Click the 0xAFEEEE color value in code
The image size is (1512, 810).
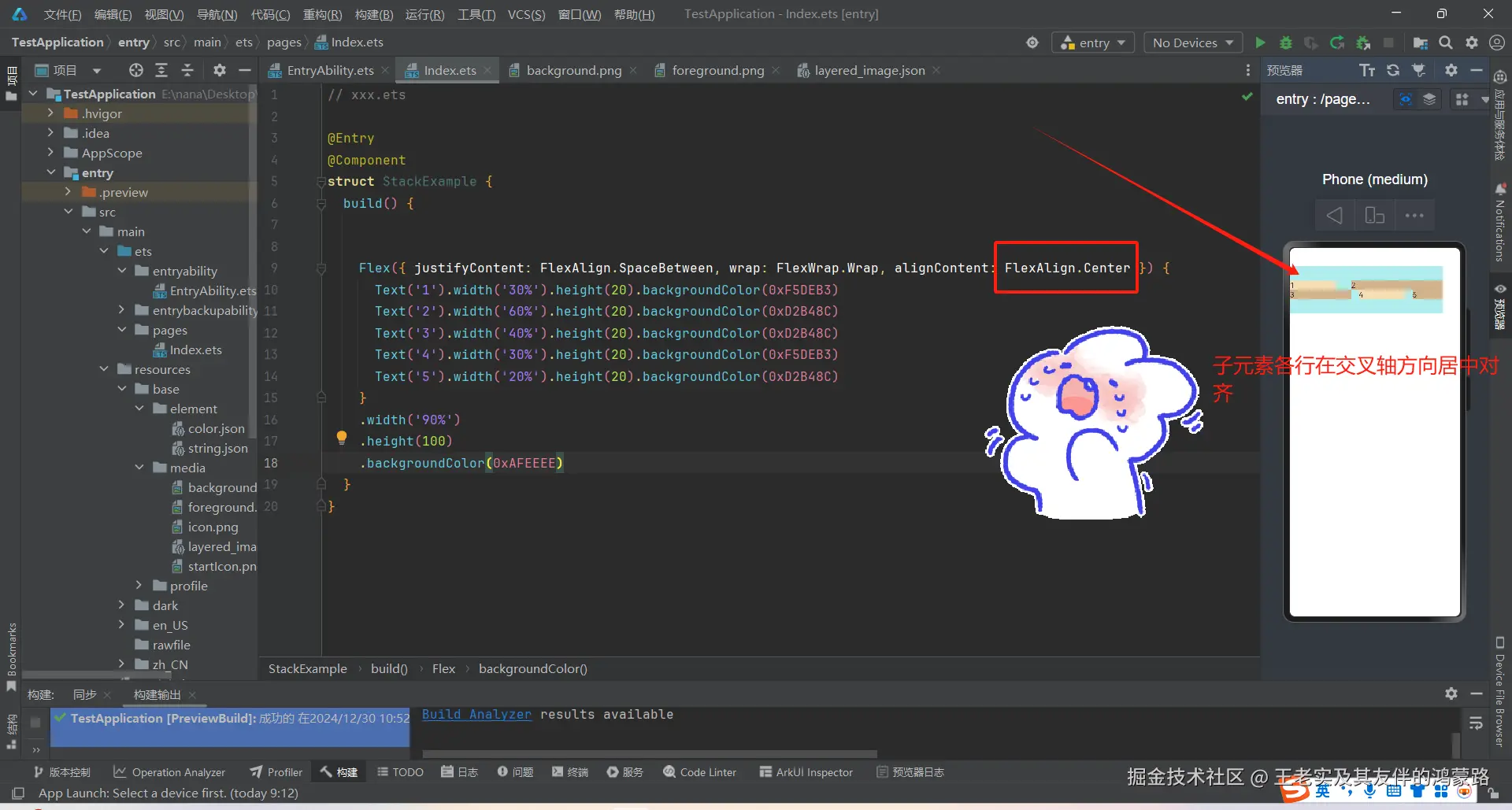[524, 463]
